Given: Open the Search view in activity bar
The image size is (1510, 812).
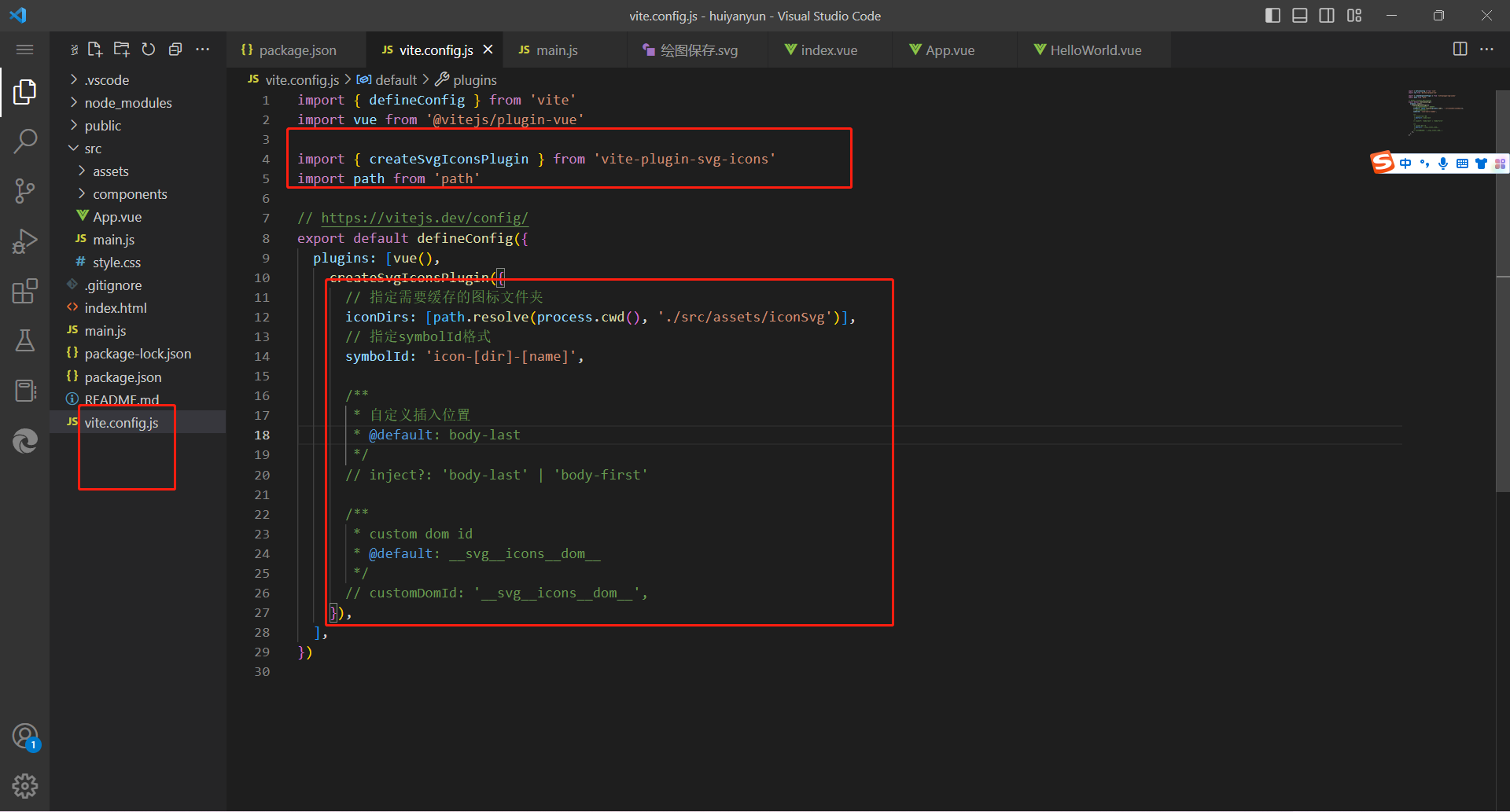Looking at the screenshot, I should tap(24, 141).
